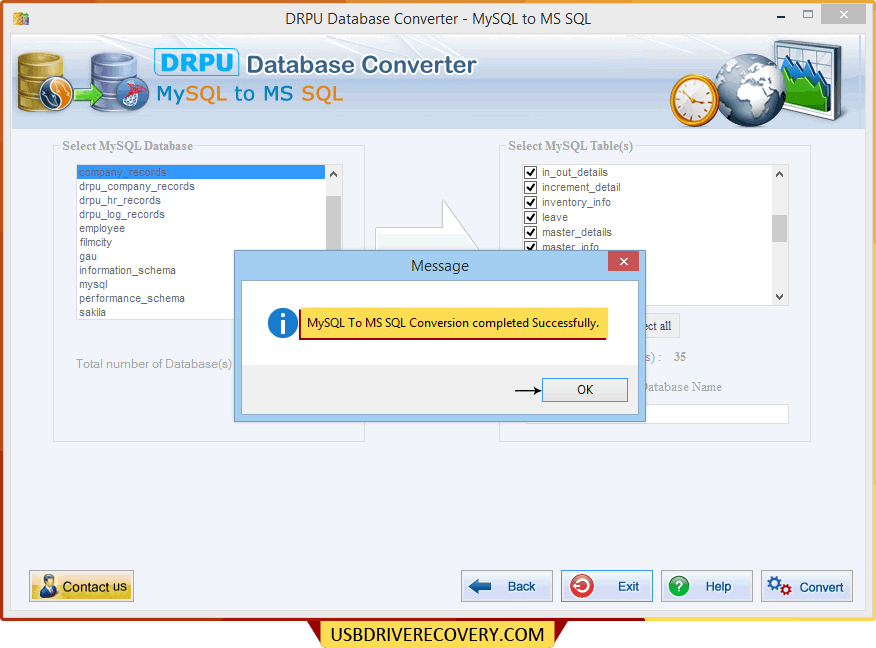Click the Contact us person icon

click(49, 586)
